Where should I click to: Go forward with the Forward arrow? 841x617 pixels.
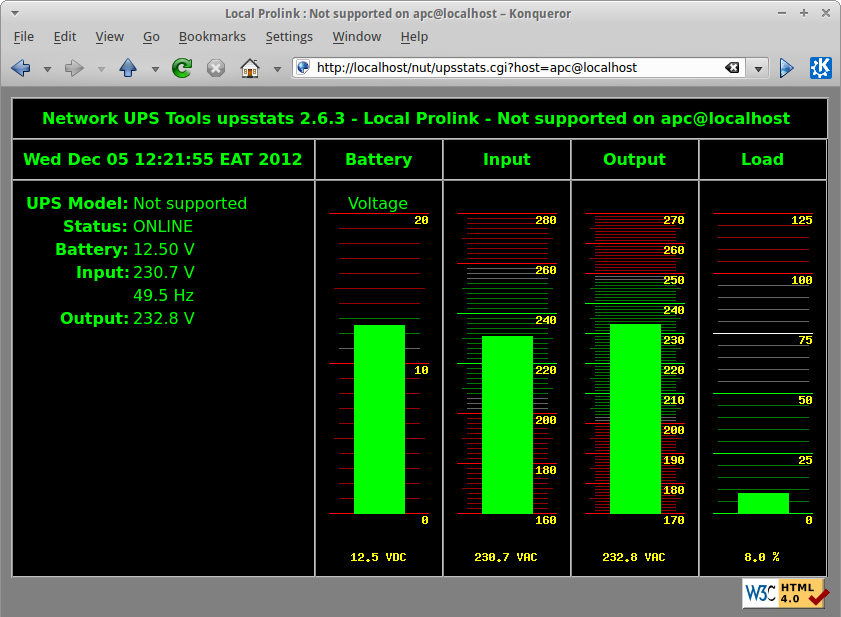pos(74,68)
